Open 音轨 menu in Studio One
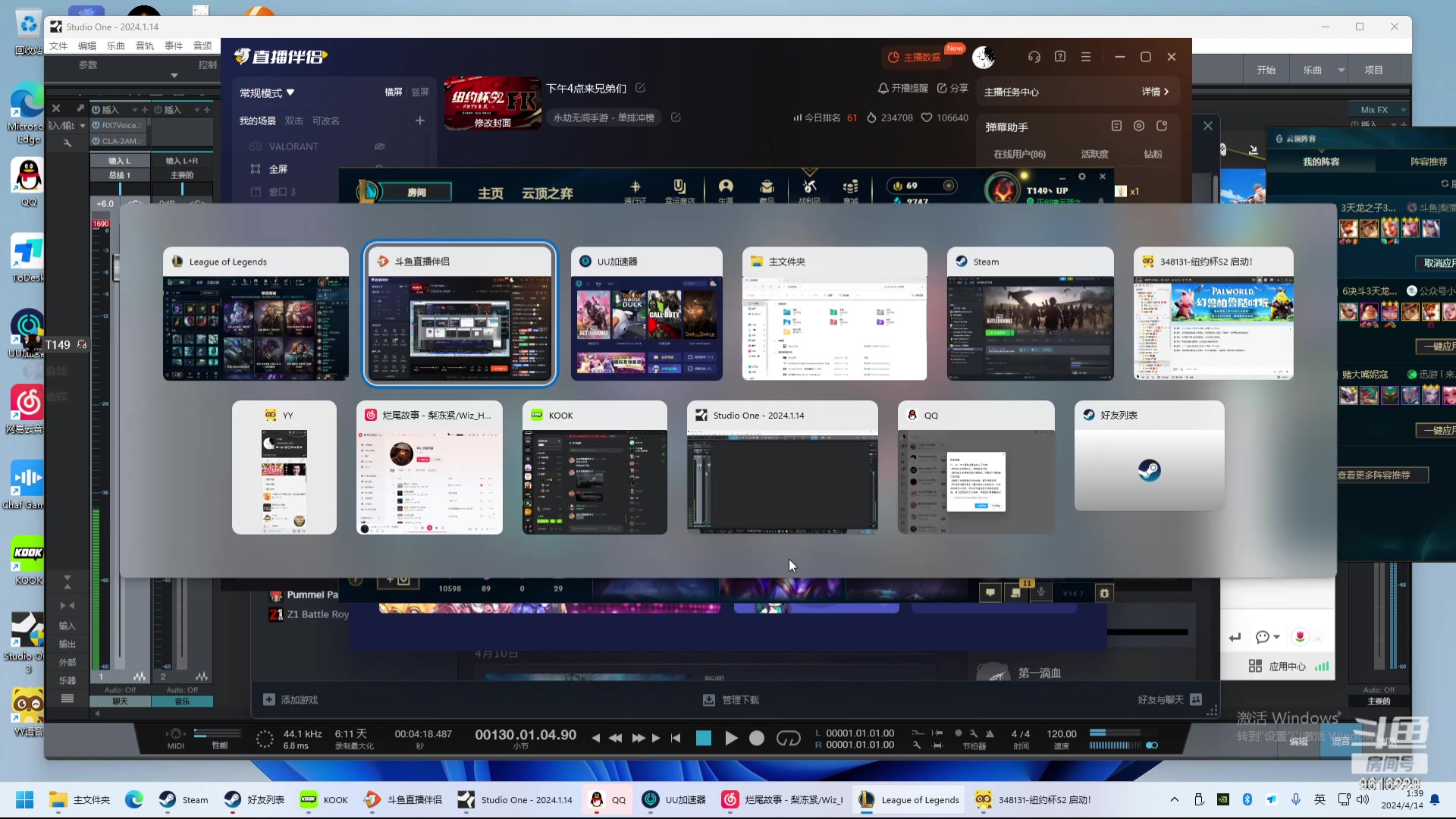This screenshot has height=819, width=1456. click(145, 46)
